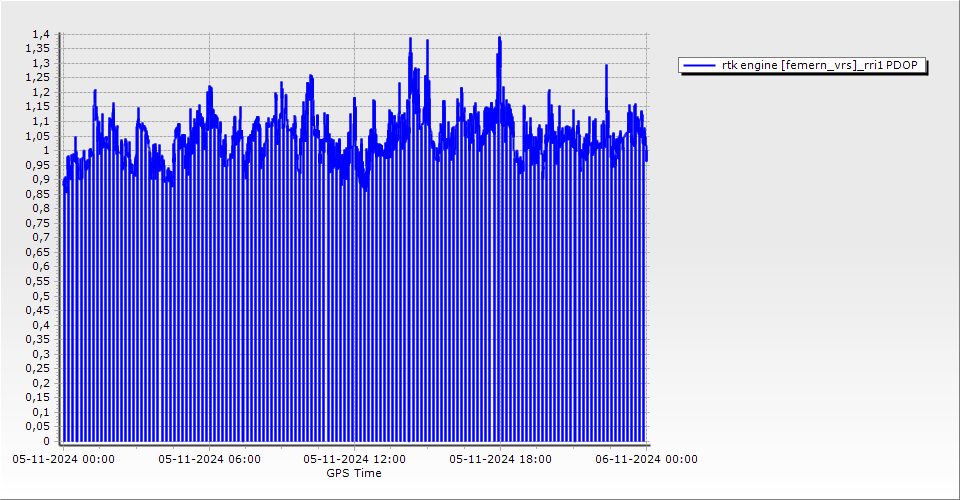Select the 05-11-2024 06:00 time label

point(210,460)
